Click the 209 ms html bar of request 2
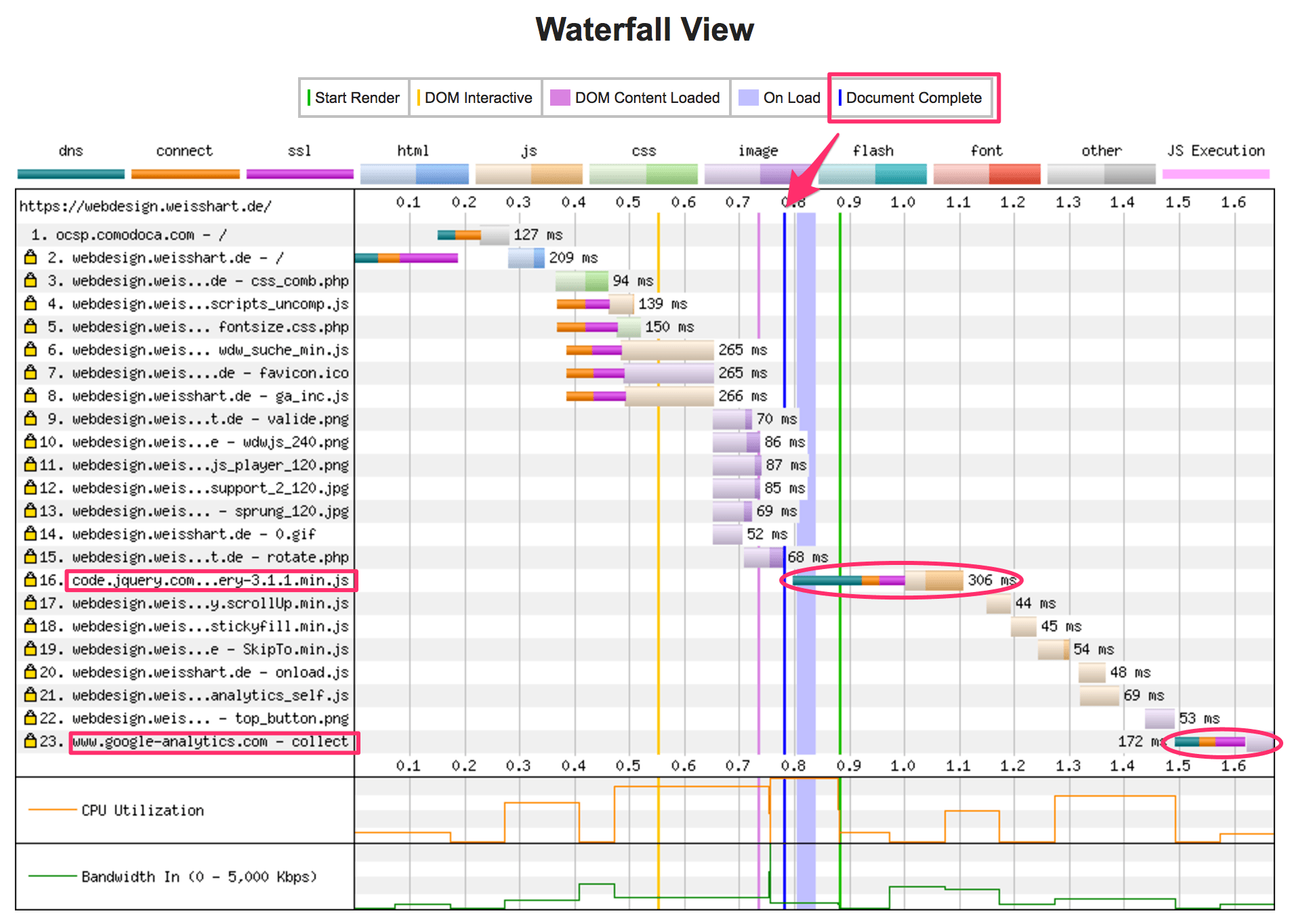1290x924 pixels. click(526, 258)
